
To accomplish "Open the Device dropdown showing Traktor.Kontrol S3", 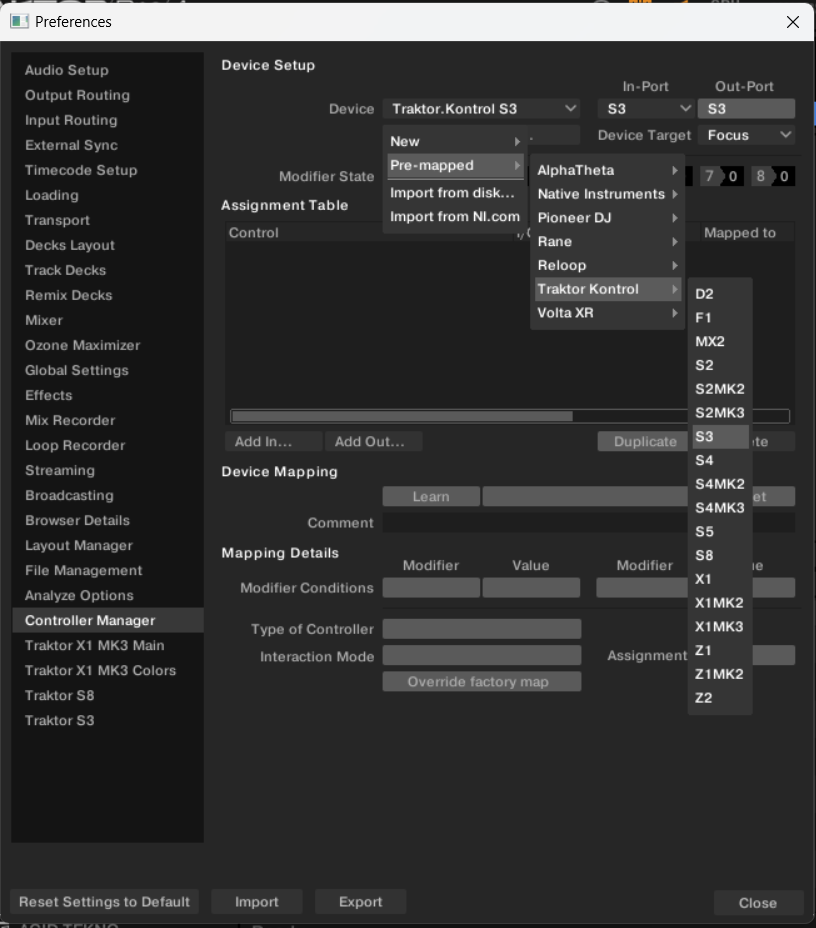I will [x=481, y=109].
